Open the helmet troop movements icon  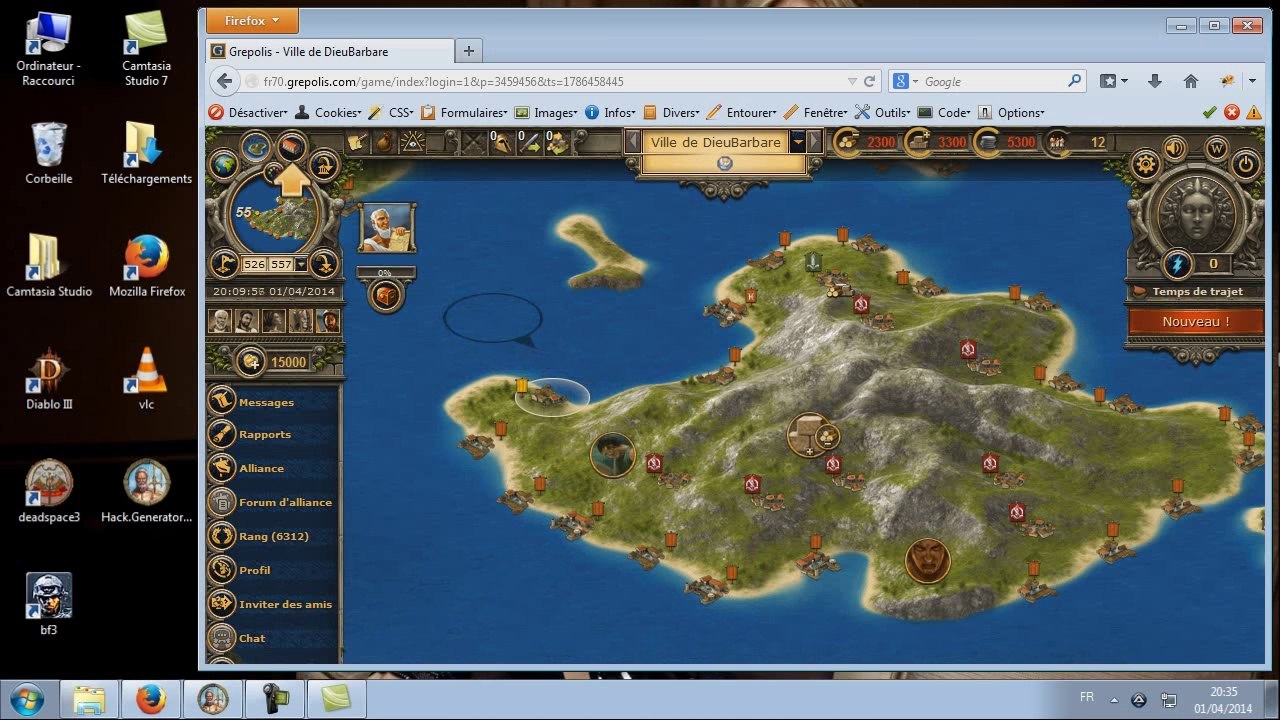tap(501, 143)
